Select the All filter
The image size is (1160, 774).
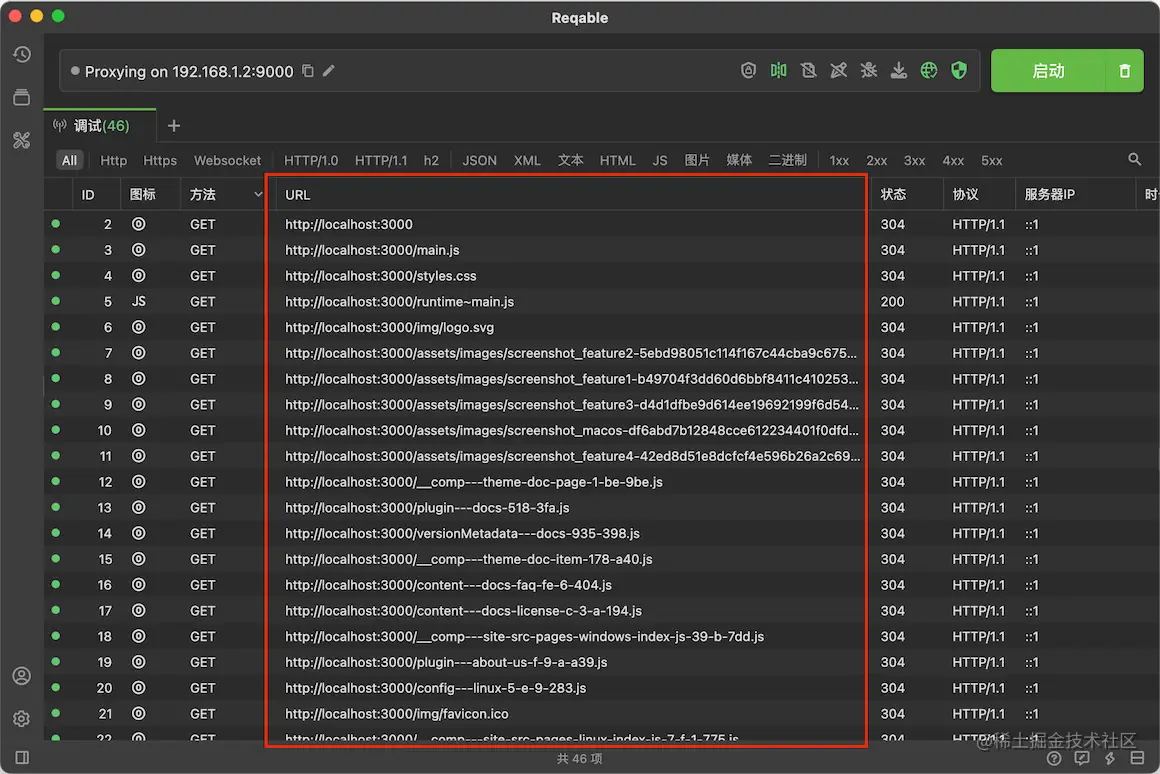coord(70,161)
